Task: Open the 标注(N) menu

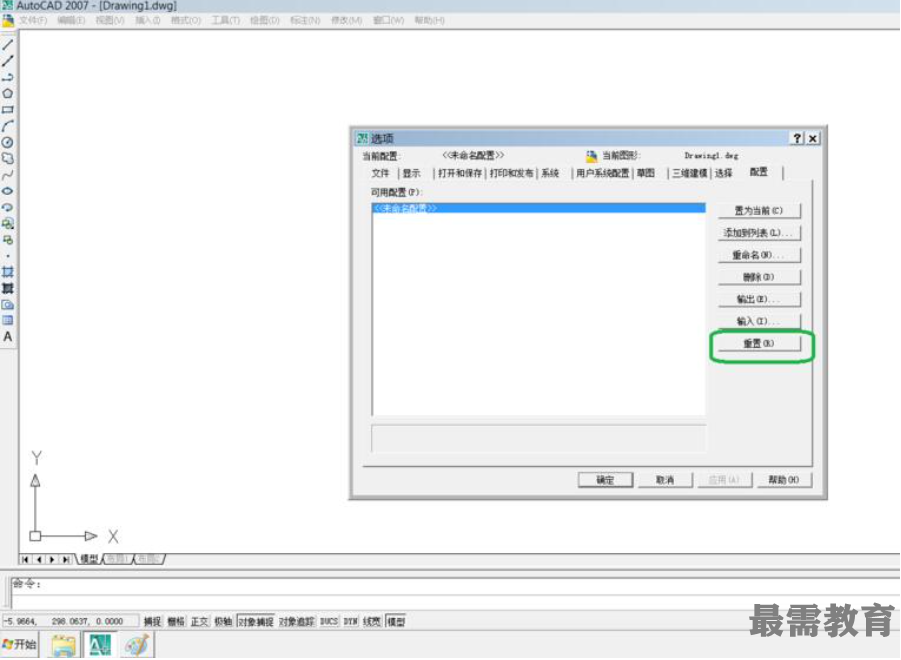Action: (305, 20)
